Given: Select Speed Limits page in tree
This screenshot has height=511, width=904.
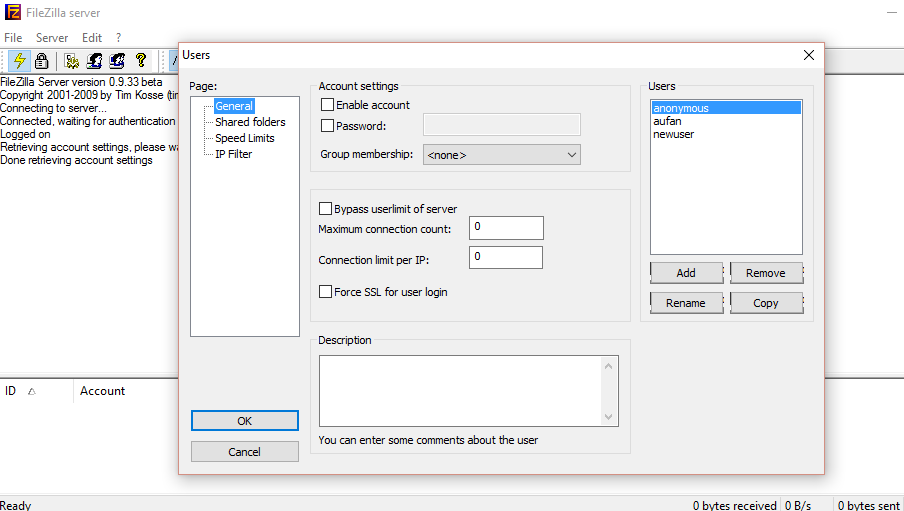Looking at the screenshot, I should click(x=244, y=138).
